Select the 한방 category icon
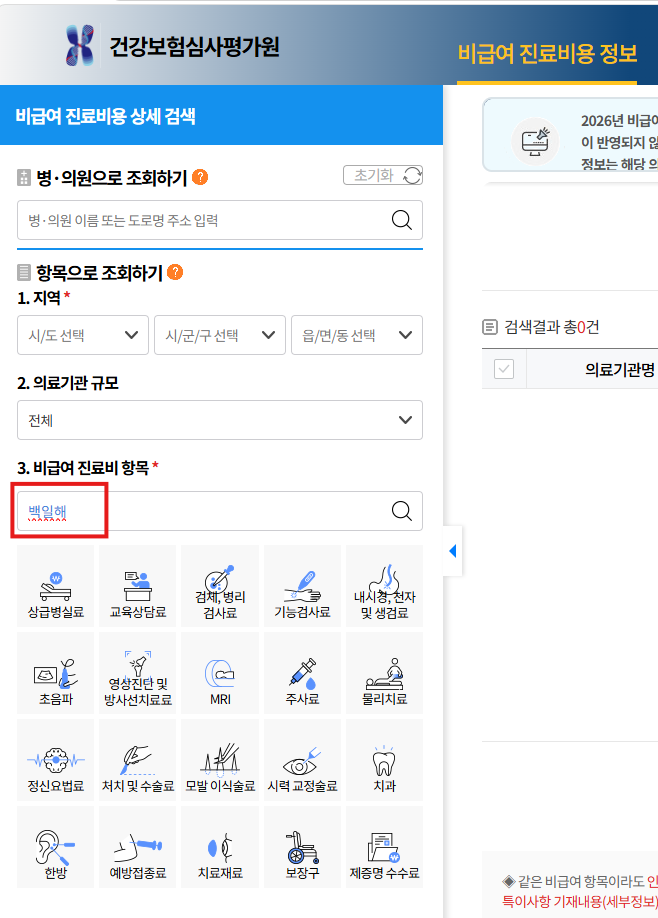658x918 pixels. coord(56,847)
